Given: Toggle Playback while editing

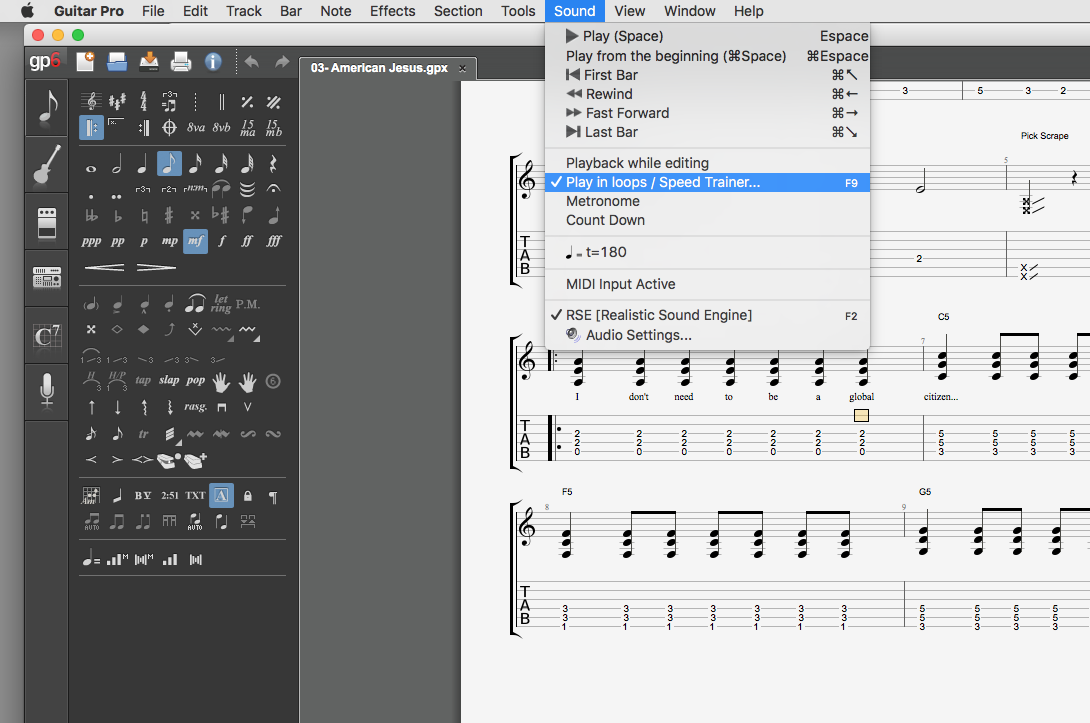Looking at the screenshot, I should click(x=707, y=163).
